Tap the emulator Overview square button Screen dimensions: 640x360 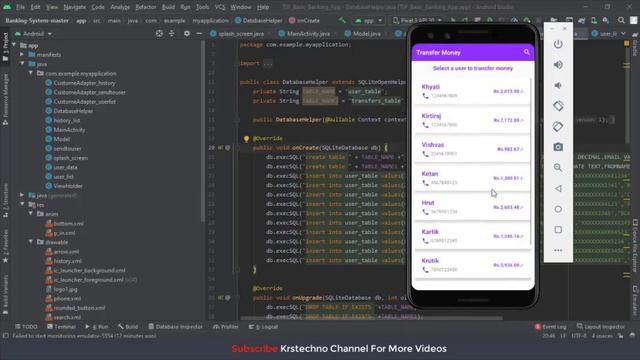pos(558,230)
